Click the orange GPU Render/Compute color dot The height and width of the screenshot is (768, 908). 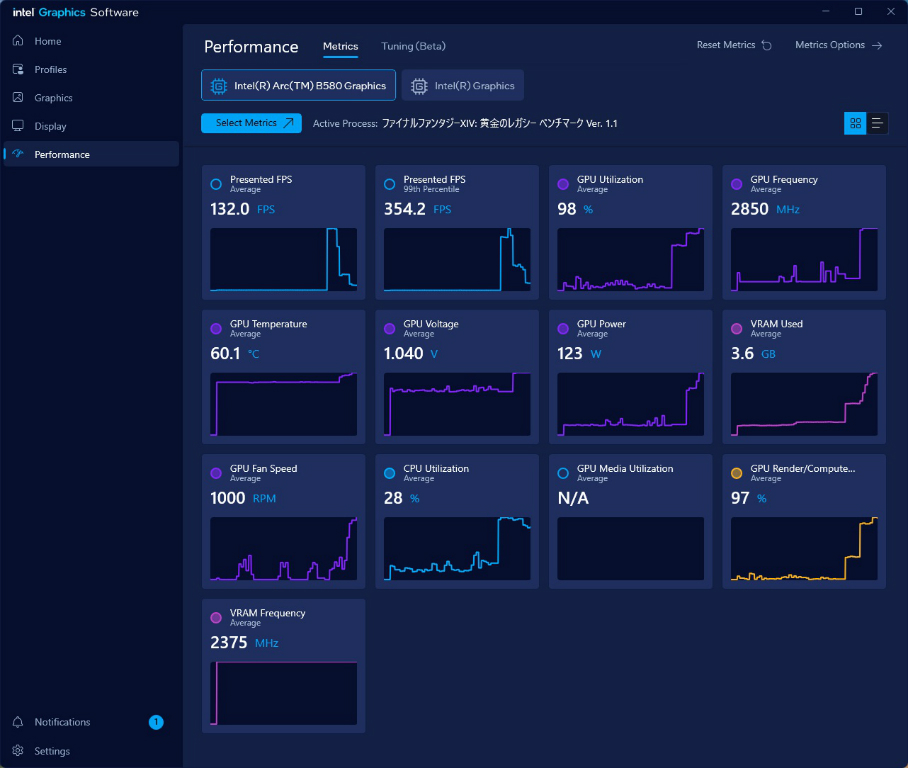tap(737, 473)
